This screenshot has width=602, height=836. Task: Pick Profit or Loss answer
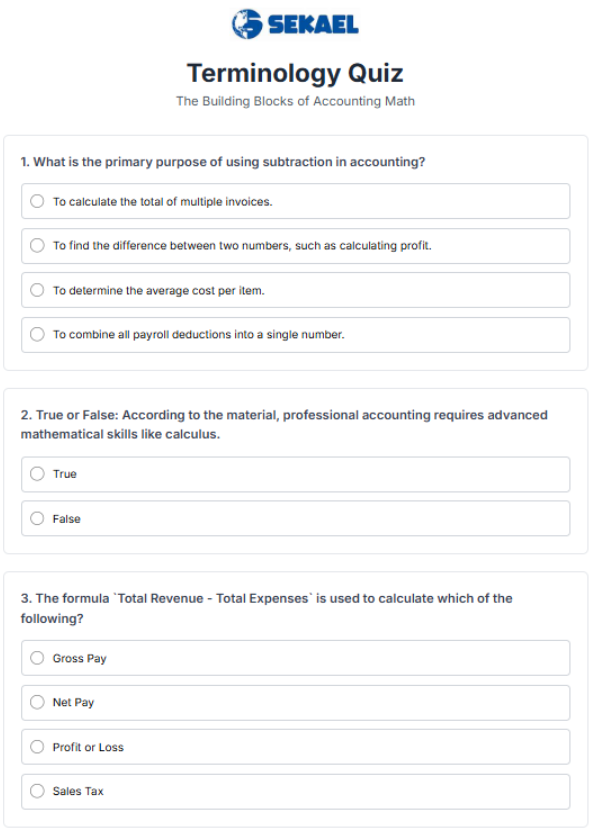point(88,748)
